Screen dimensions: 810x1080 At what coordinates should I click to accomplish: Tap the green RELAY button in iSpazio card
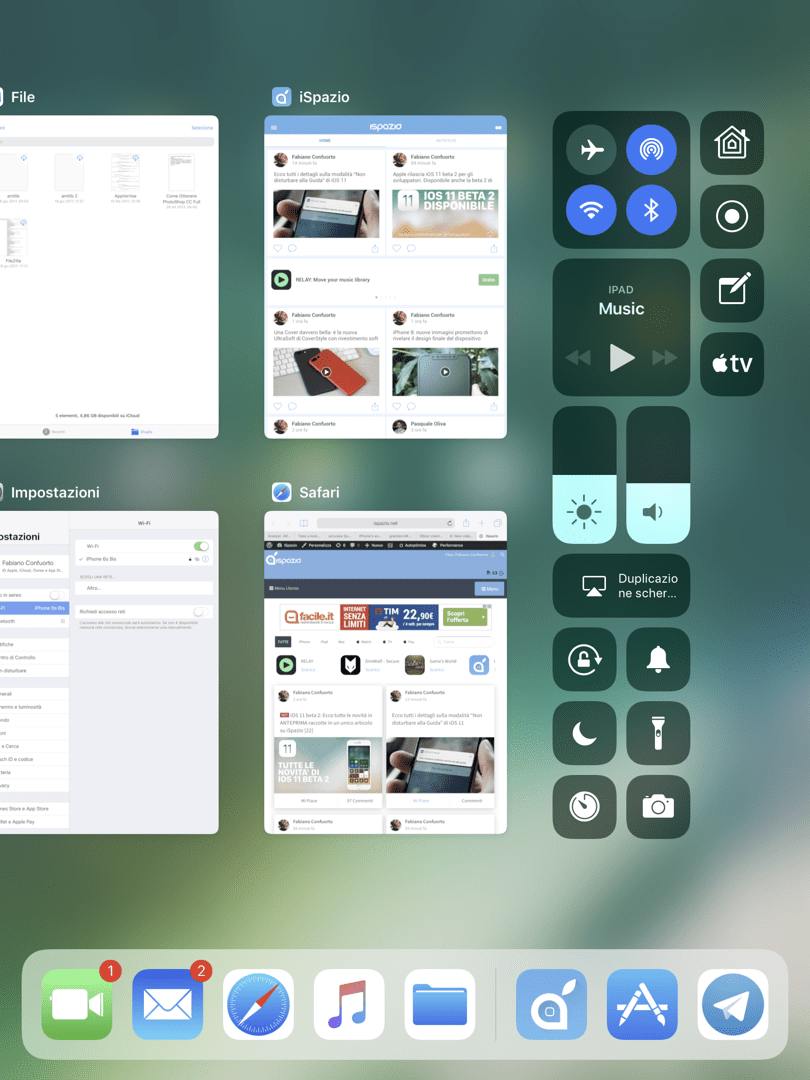(x=488, y=280)
